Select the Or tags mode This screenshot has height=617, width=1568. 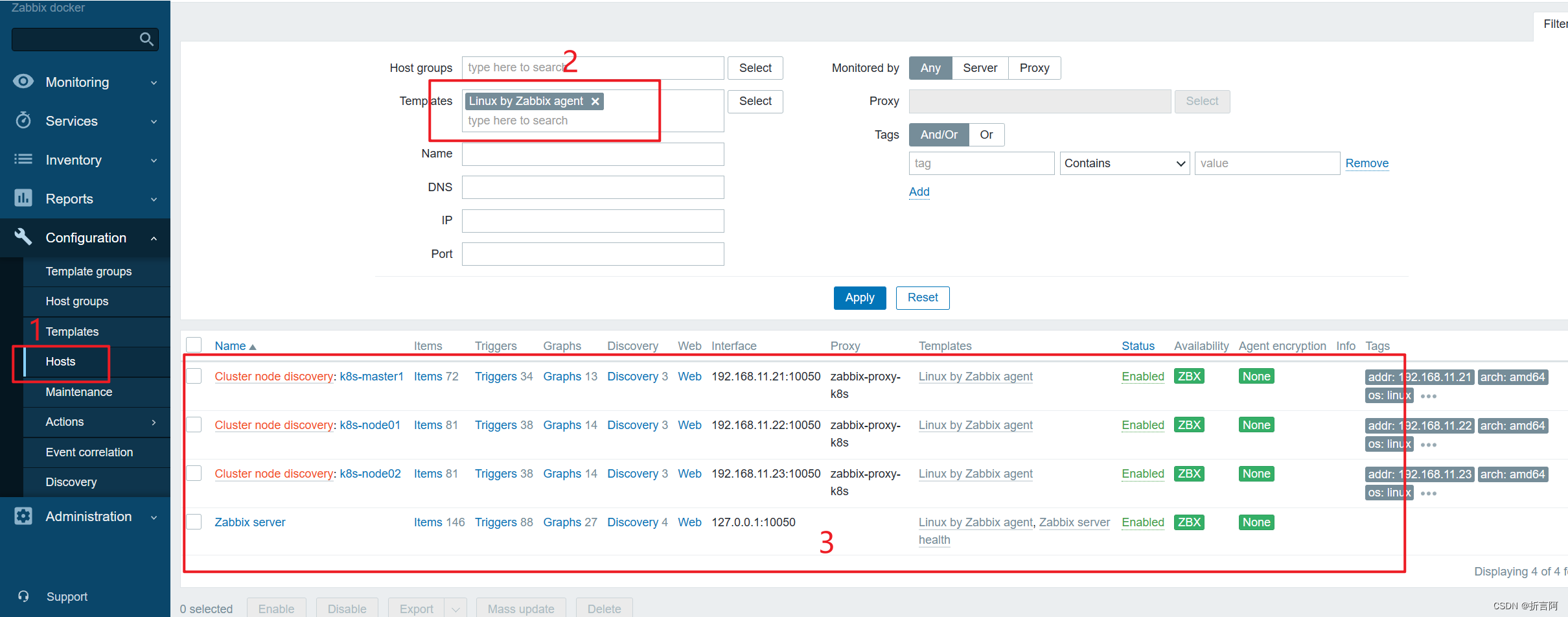[986, 135]
